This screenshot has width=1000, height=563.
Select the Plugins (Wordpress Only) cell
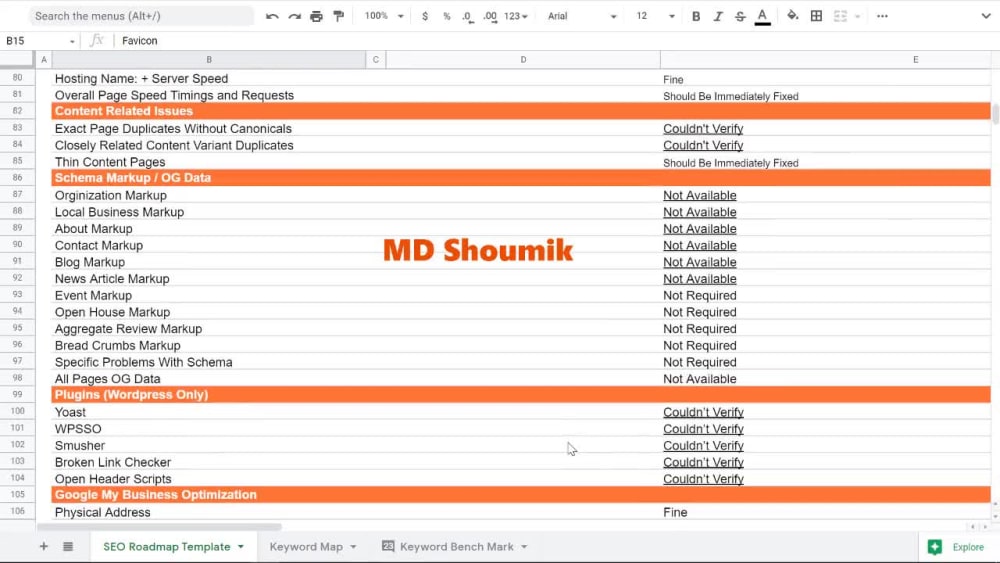[209, 395]
